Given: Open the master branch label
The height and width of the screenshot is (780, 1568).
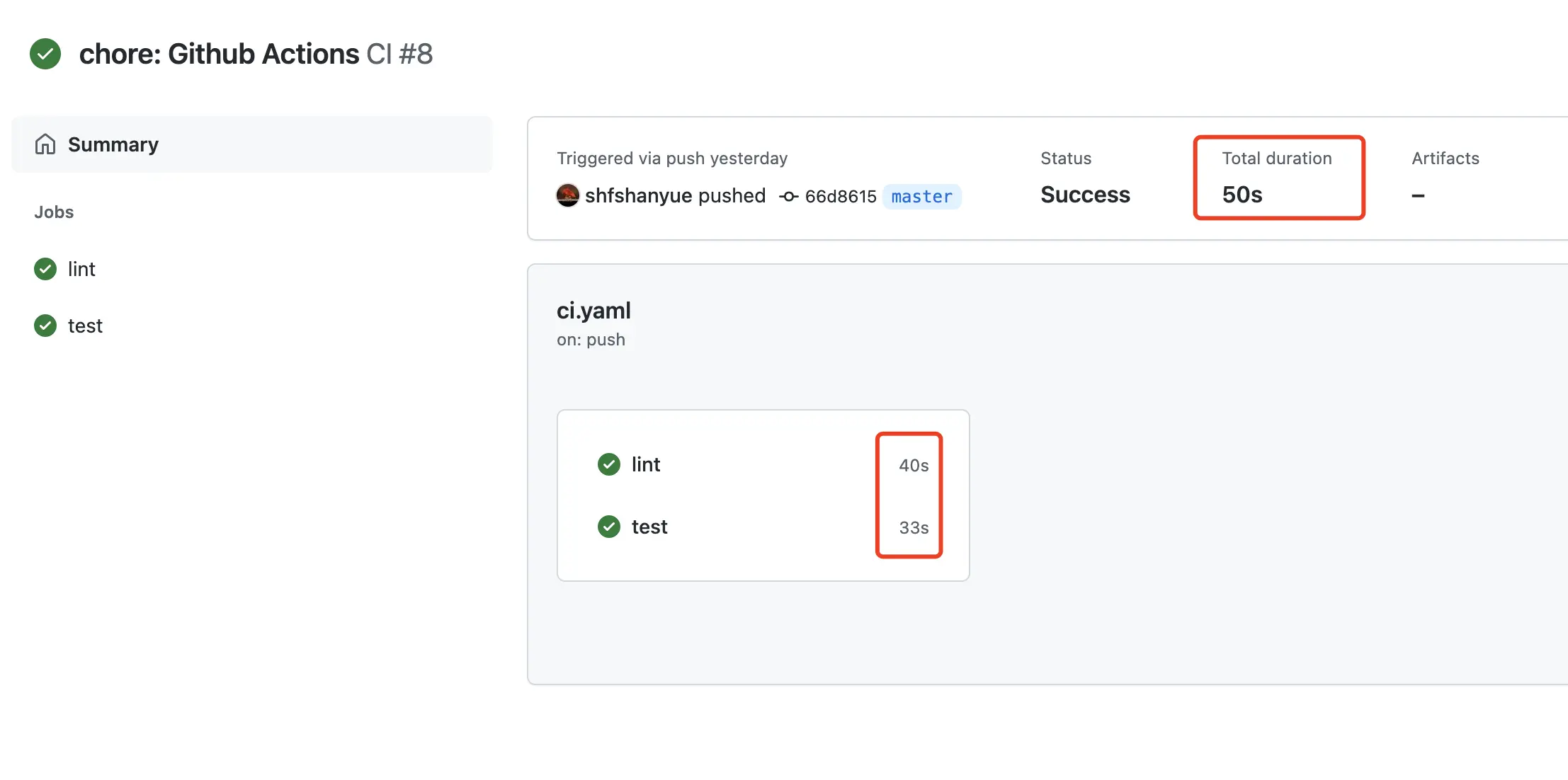Looking at the screenshot, I should point(922,196).
